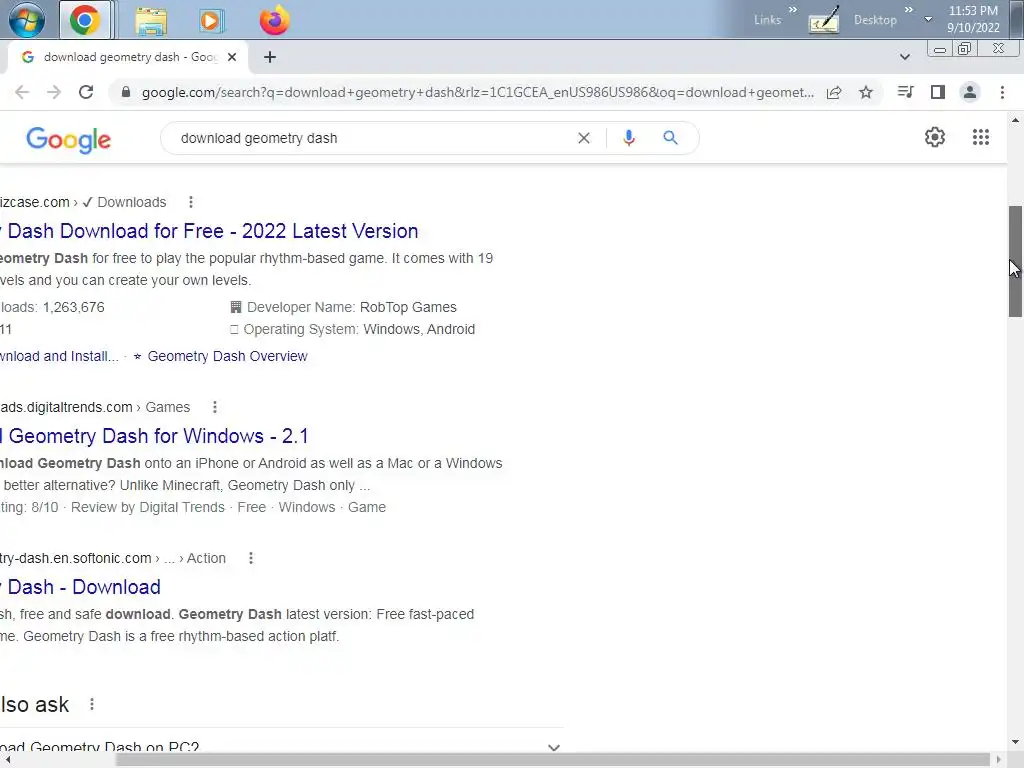The image size is (1024, 768).
Task: Toggle Chrome's side panel
Action: point(938,92)
